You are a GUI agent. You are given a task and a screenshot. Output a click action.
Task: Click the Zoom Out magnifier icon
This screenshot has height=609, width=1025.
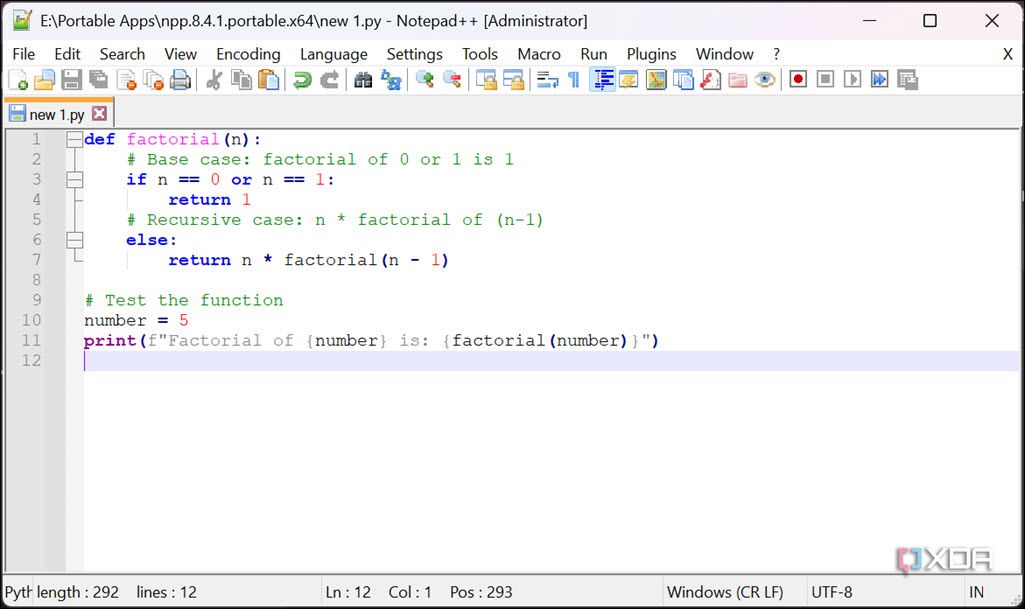coord(452,80)
